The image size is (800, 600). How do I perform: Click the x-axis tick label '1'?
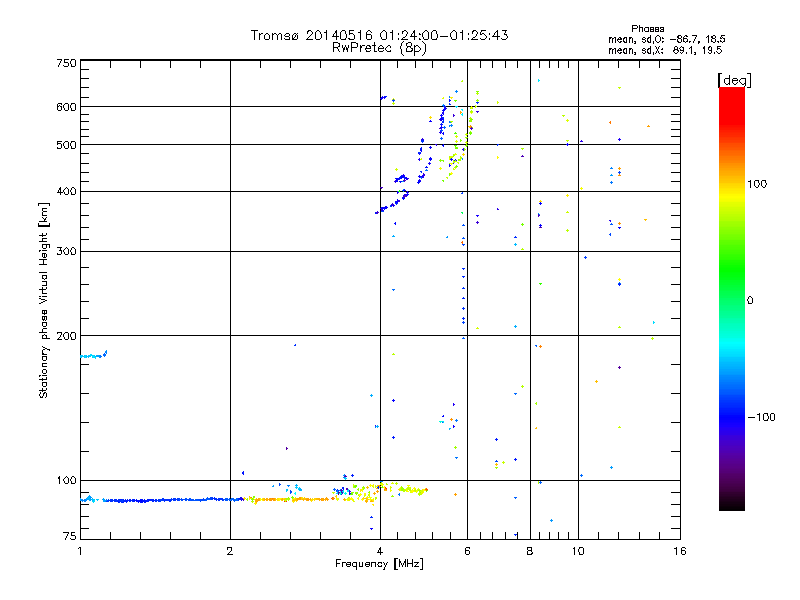pyautogui.click(x=80, y=551)
